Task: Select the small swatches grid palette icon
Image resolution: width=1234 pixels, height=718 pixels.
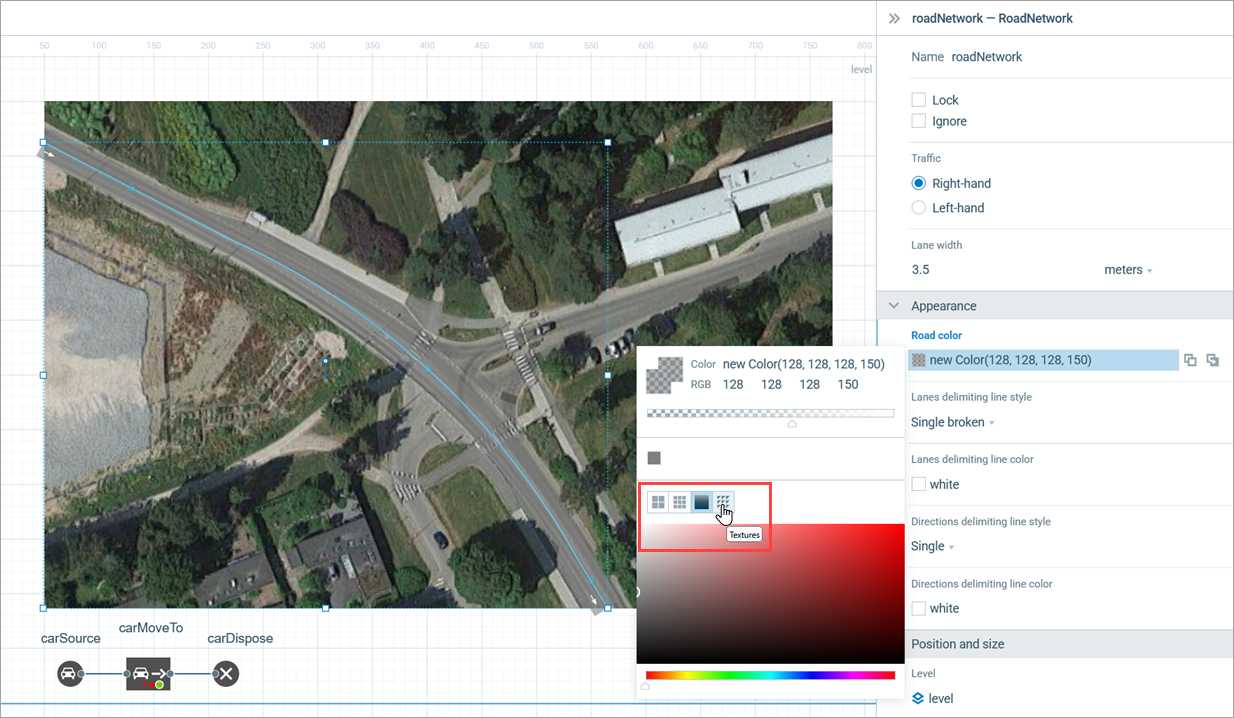Action: [679, 502]
